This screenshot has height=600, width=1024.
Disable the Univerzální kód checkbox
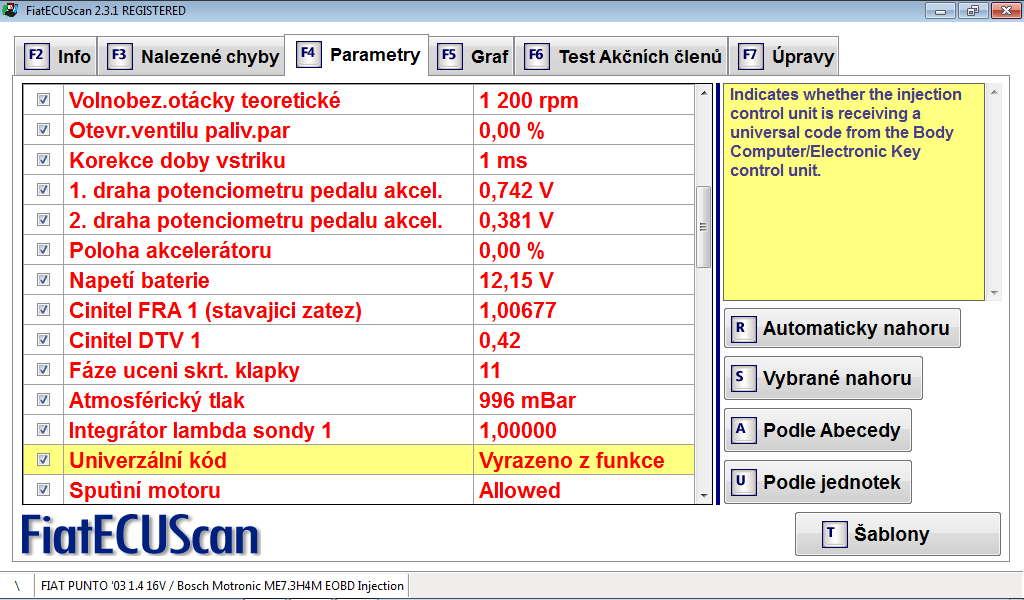pos(43,460)
